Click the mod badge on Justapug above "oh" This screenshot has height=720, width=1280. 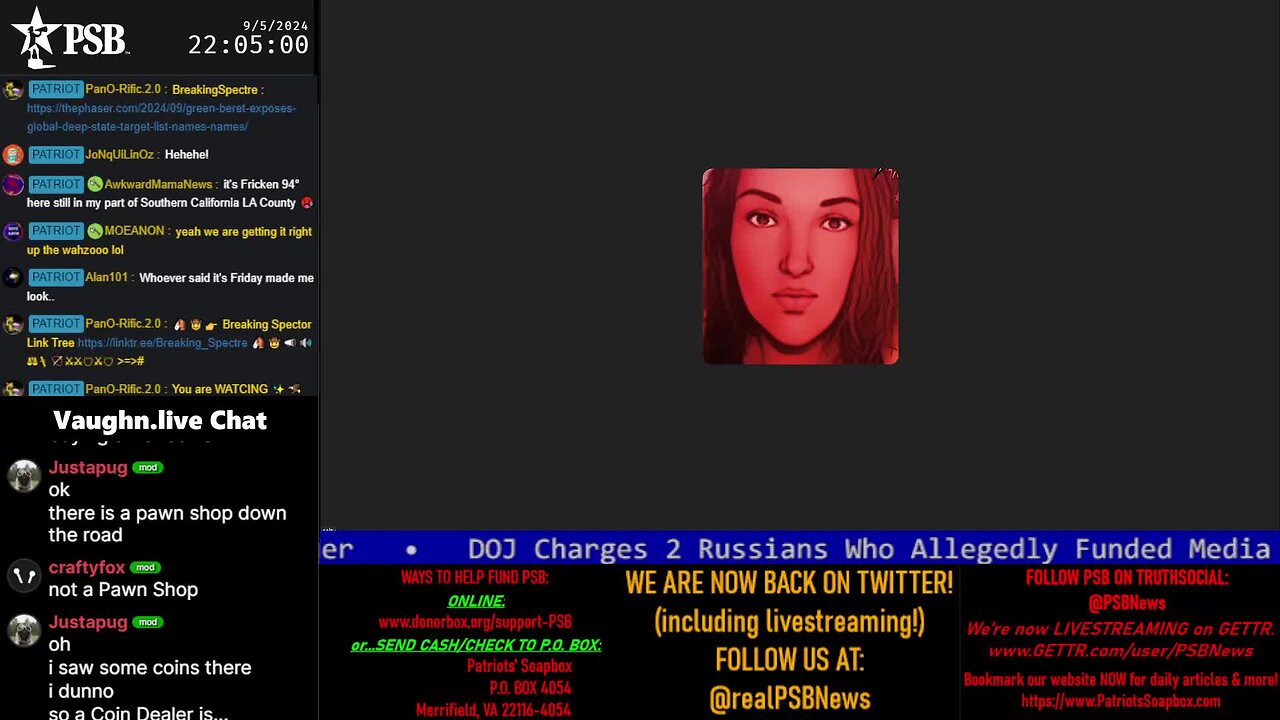pyautogui.click(x=147, y=621)
